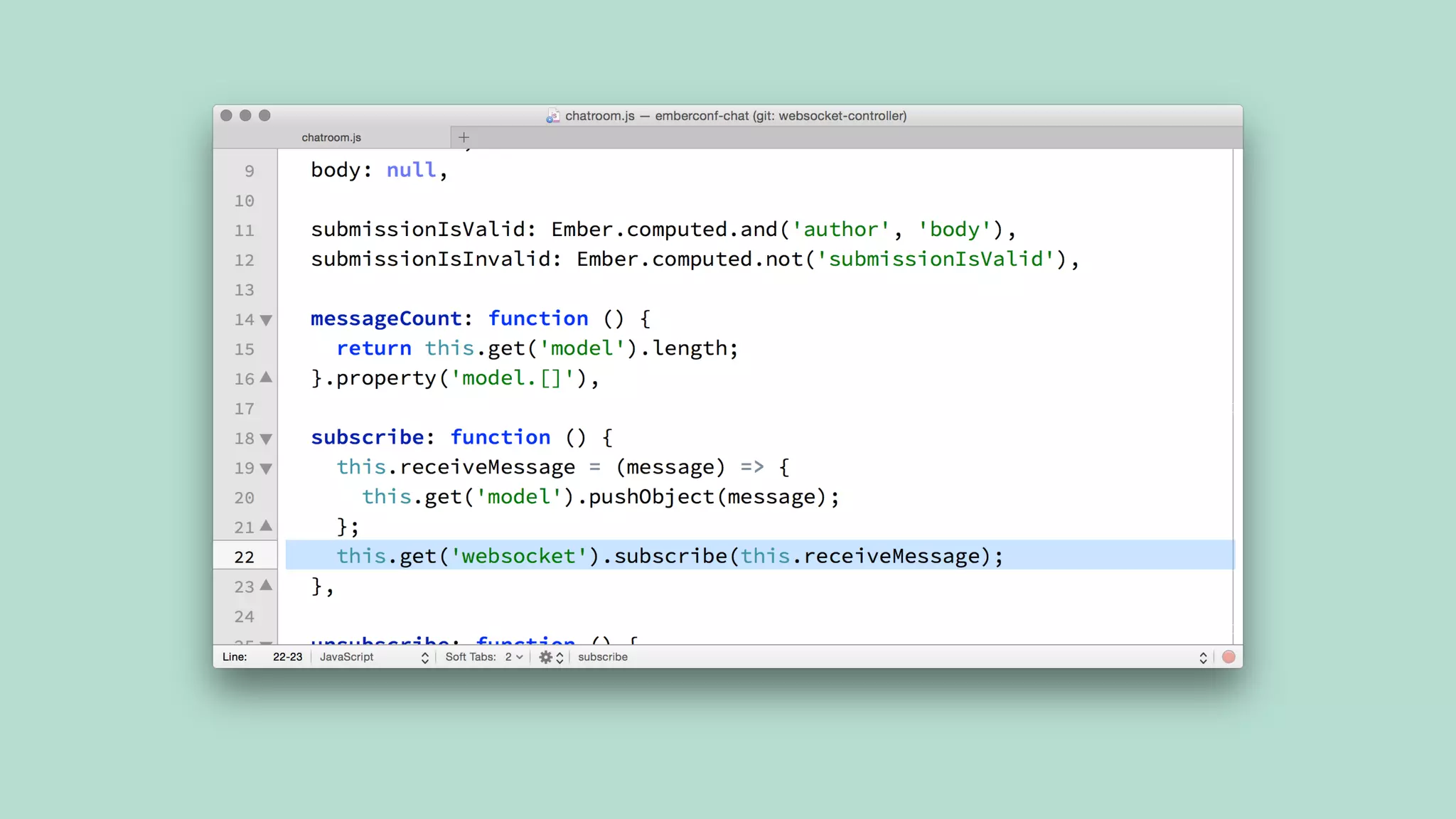Viewport: 1456px width, 819px height.
Task: Open the Soft Tabs size dropdown
Action: (513, 657)
